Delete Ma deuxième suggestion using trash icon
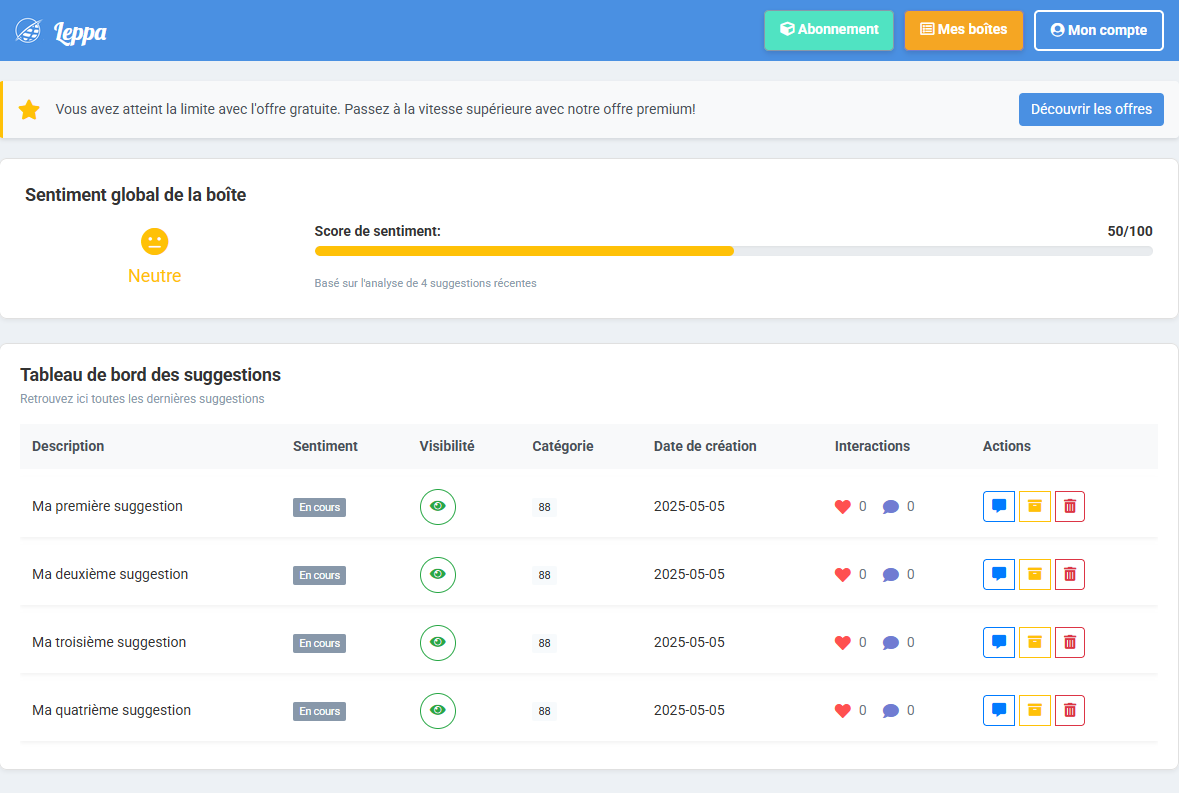 coord(1069,575)
